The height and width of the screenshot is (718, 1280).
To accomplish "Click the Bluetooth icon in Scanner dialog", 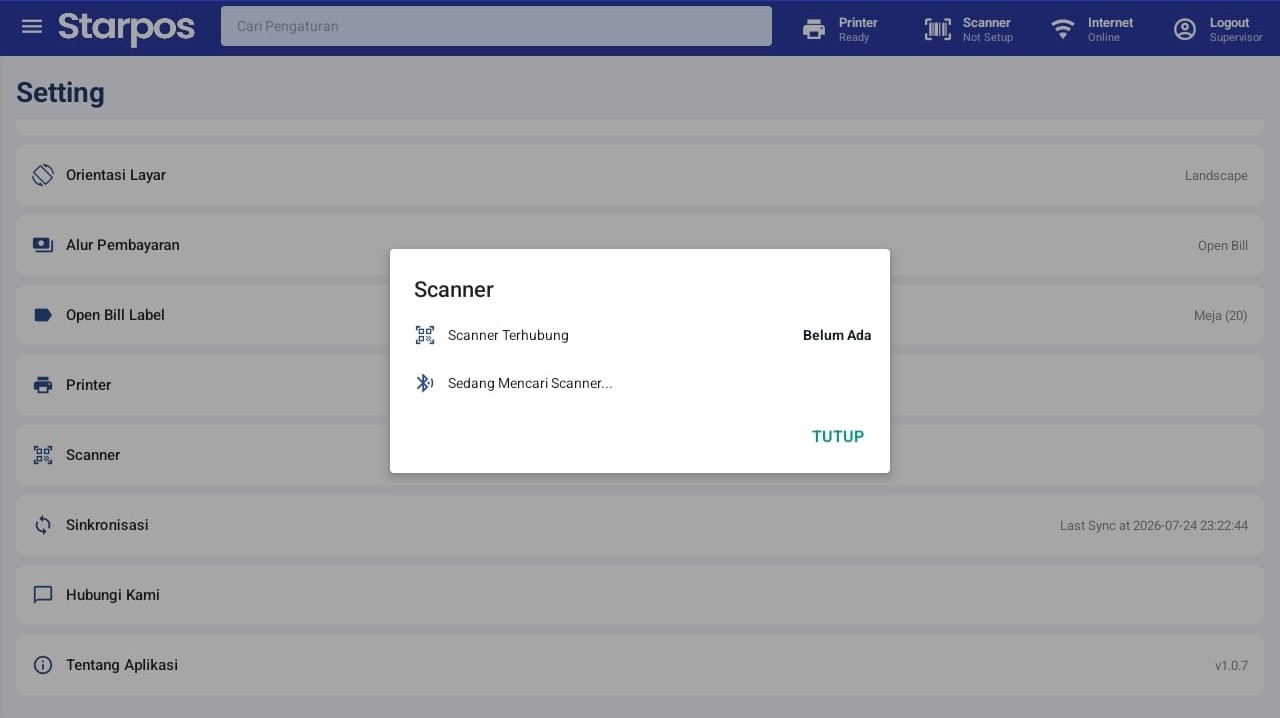I will 425,383.
